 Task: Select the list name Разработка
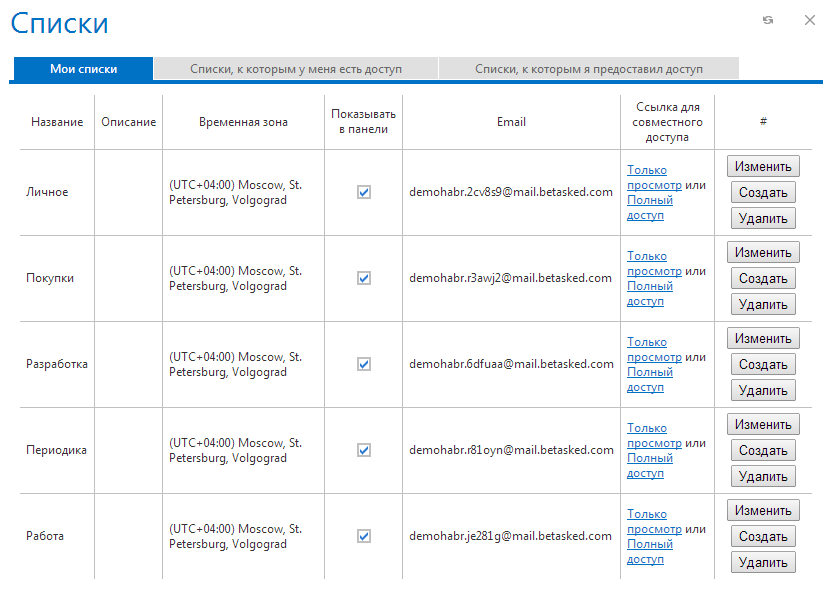(57, 364)
